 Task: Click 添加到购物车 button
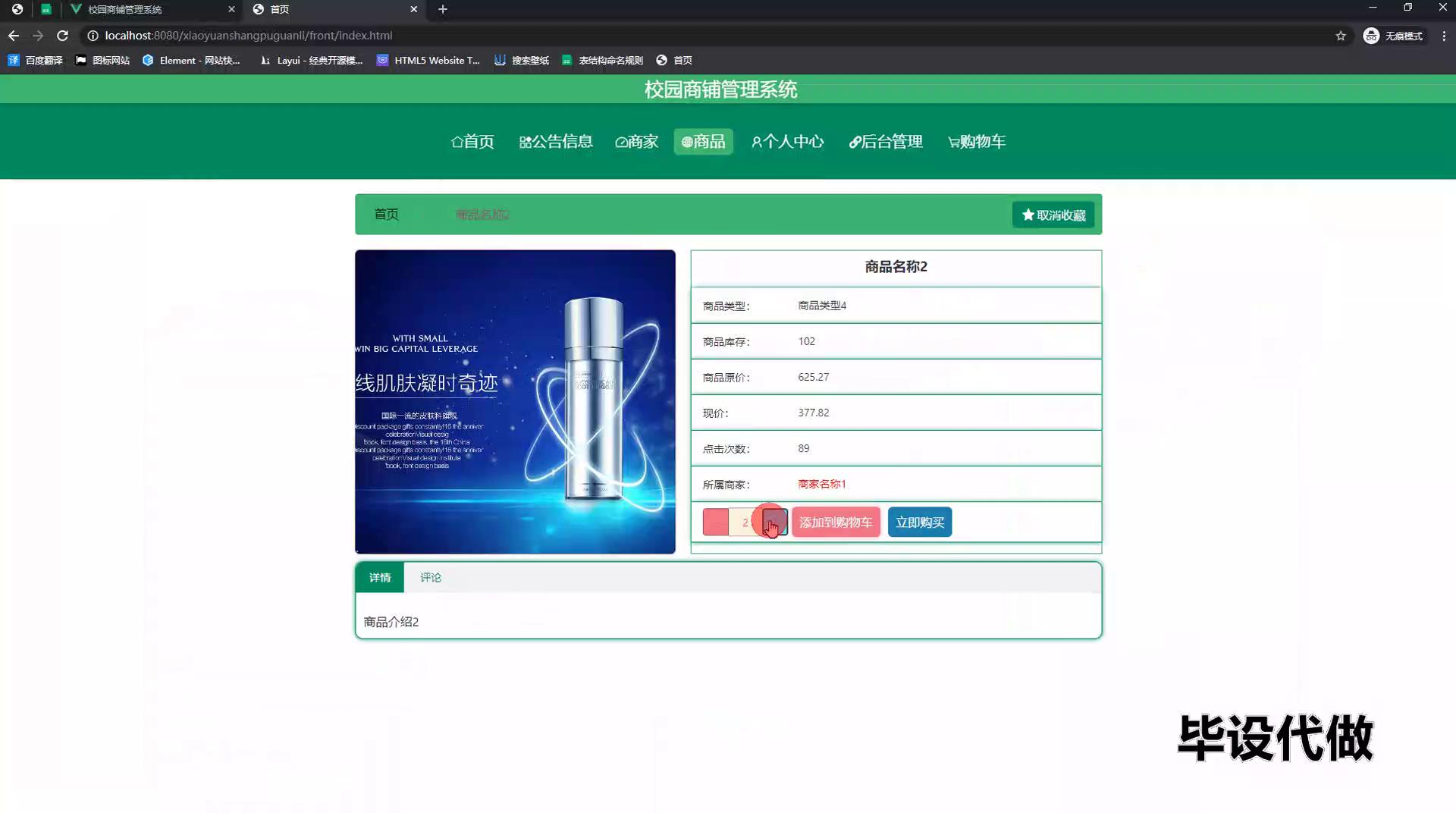click(836, 522)
